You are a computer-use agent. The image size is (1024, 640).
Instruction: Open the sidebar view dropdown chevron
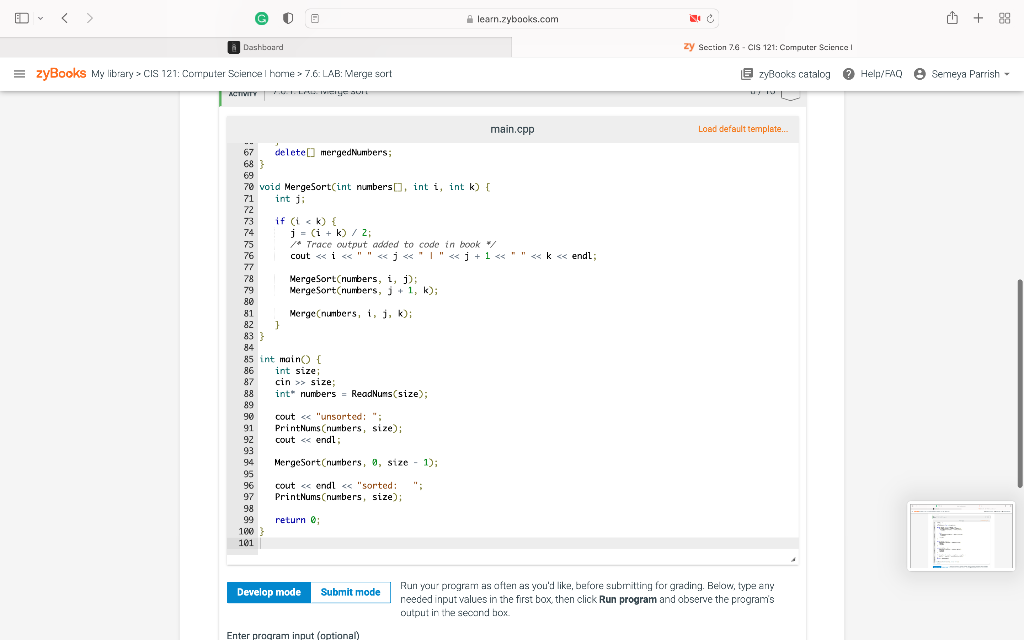pyautogui.click(x=42, y=17)
